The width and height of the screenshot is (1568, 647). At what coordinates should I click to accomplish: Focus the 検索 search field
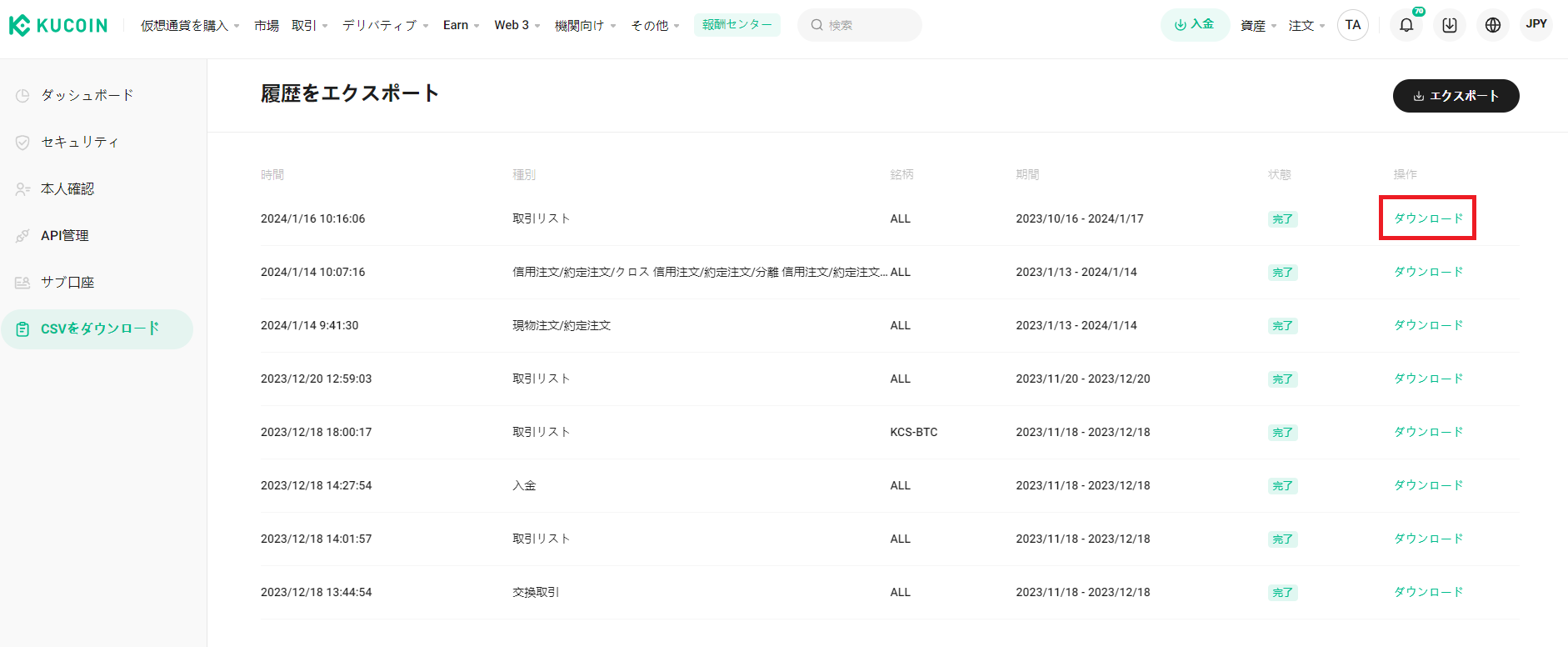860,25
